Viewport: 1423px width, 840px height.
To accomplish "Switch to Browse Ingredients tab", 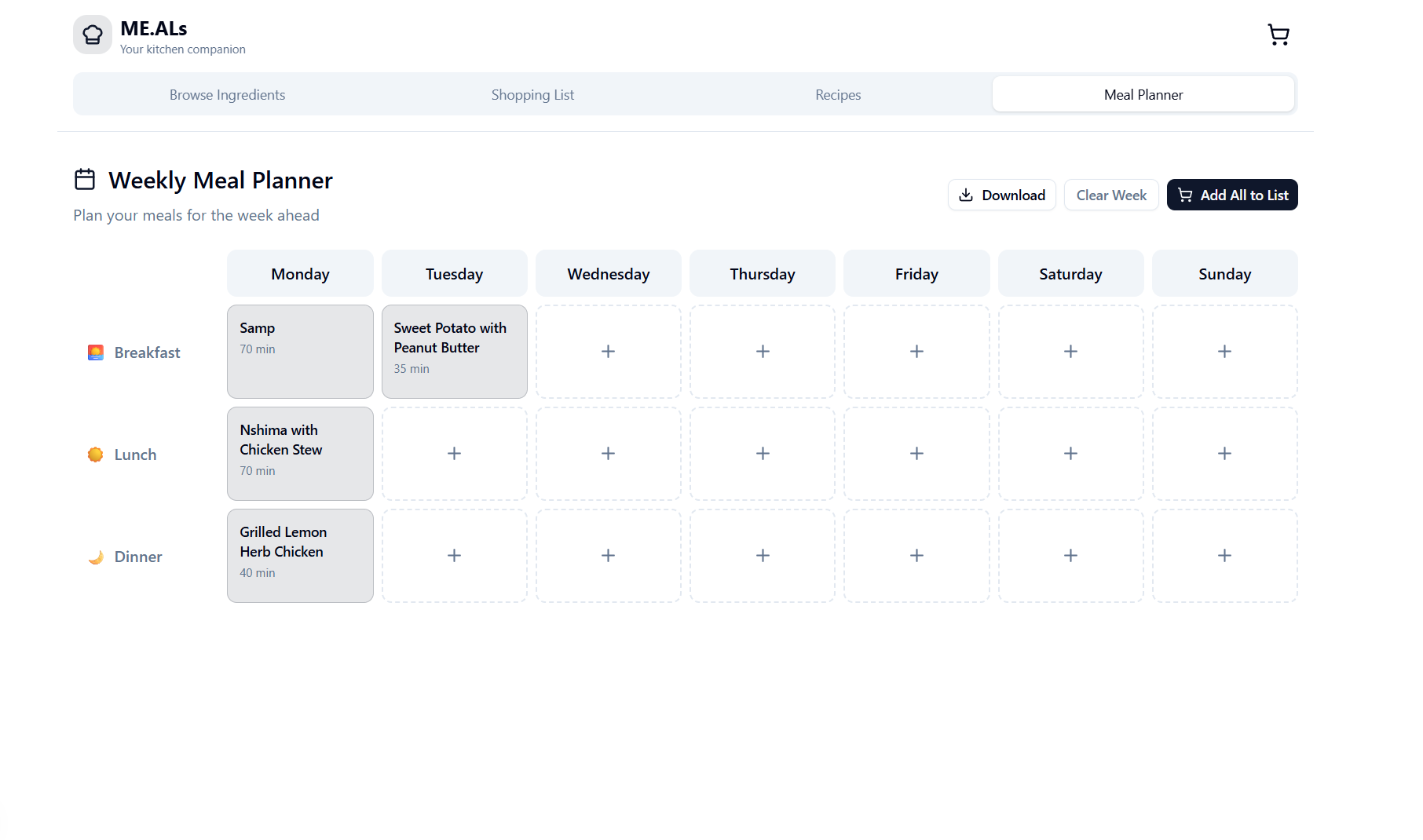I will (227, 95).
